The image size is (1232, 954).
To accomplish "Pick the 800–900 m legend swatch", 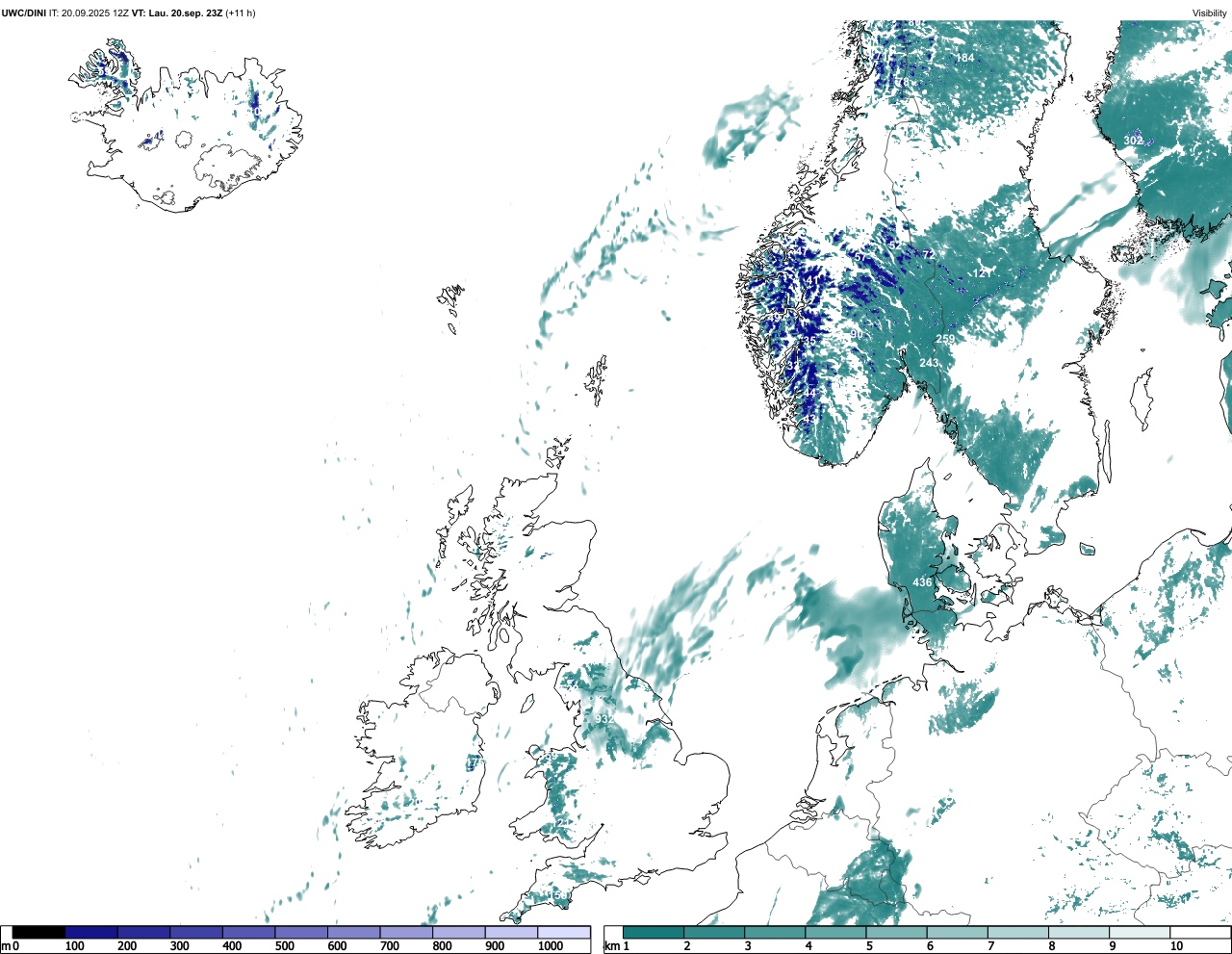I will pos(458,933).
